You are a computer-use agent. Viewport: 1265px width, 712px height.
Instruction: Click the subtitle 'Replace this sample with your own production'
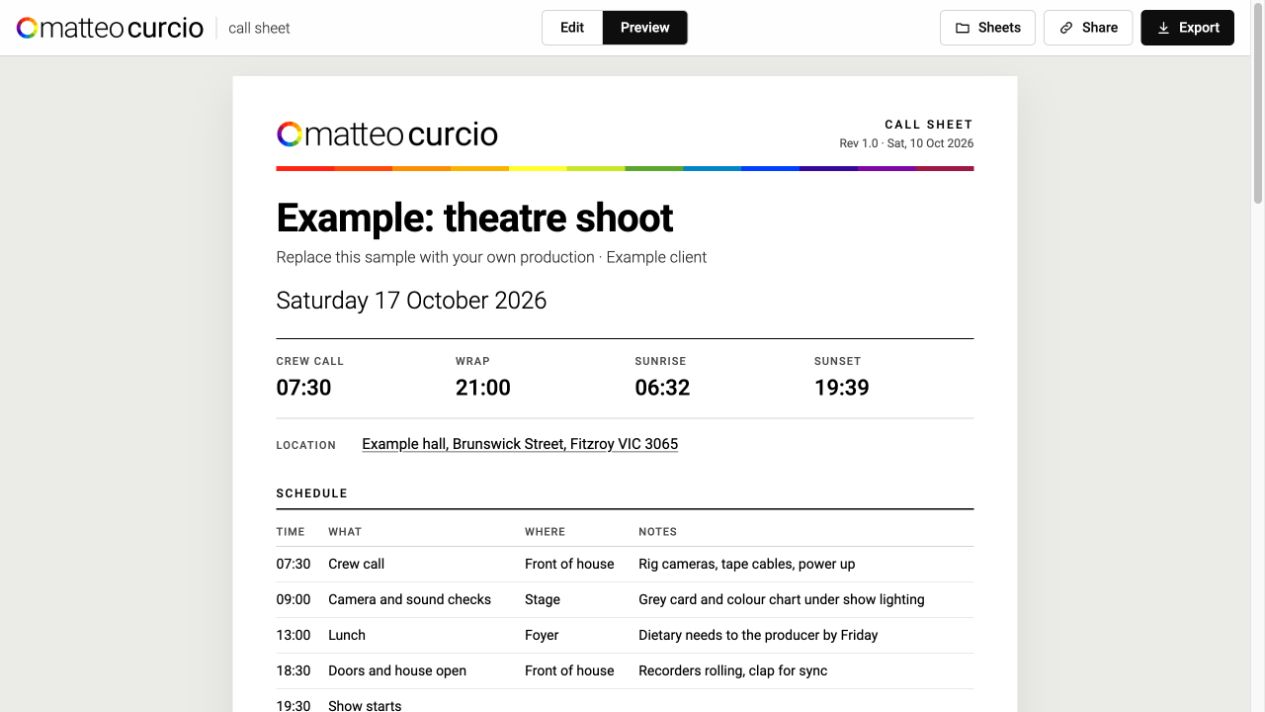435,257
